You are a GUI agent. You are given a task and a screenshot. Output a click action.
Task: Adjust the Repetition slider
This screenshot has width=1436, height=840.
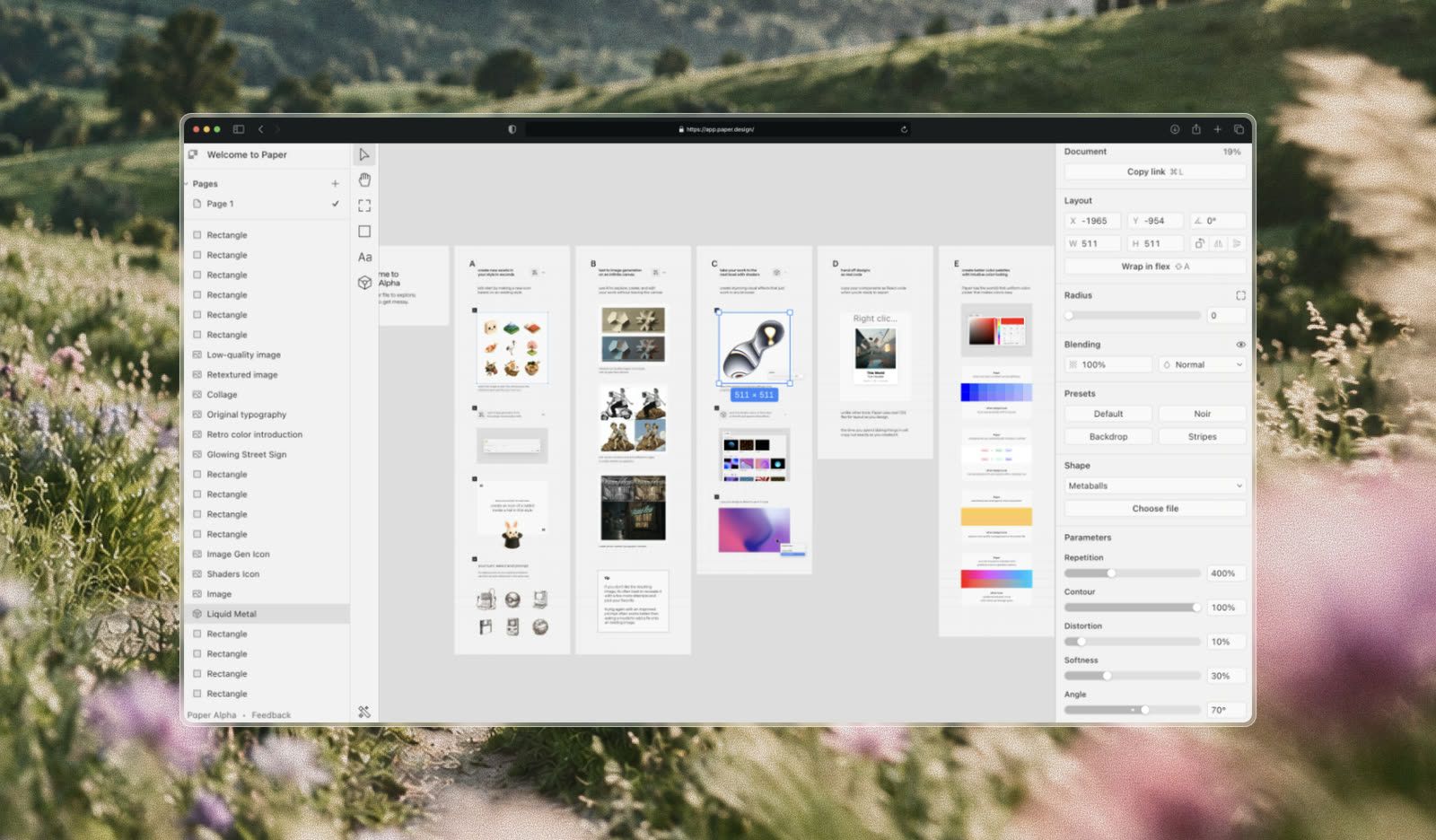point(1133,573)
